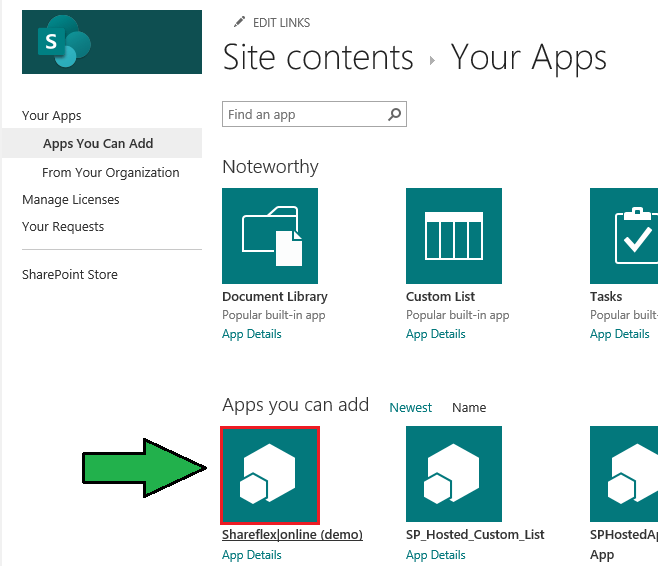Navigate to Site contents breadcrumb
The height and width of the screenshot is (566, 658).
click(318, 58)
